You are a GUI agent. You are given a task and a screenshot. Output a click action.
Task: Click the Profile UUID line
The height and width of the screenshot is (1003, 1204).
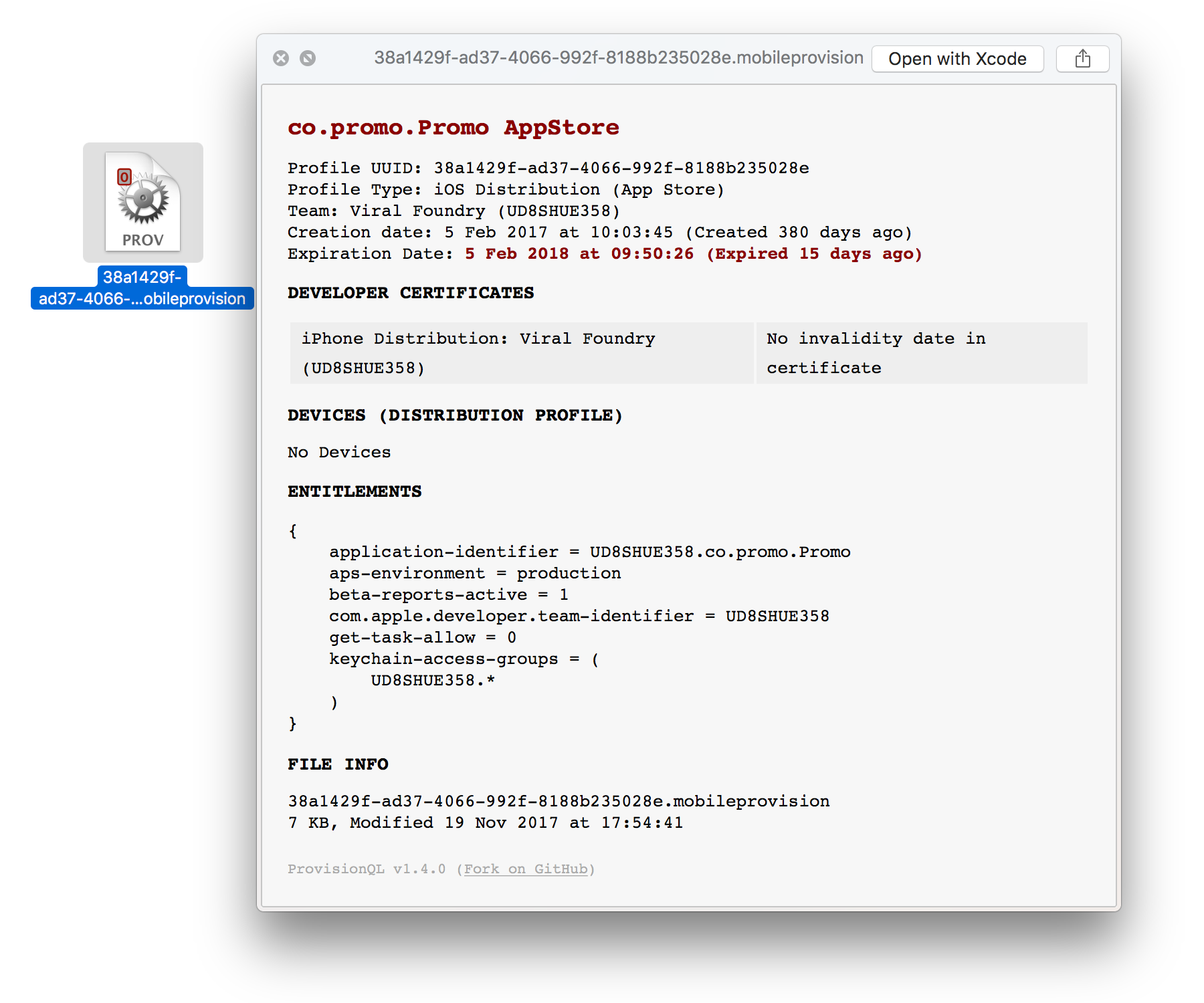(548, 168)
